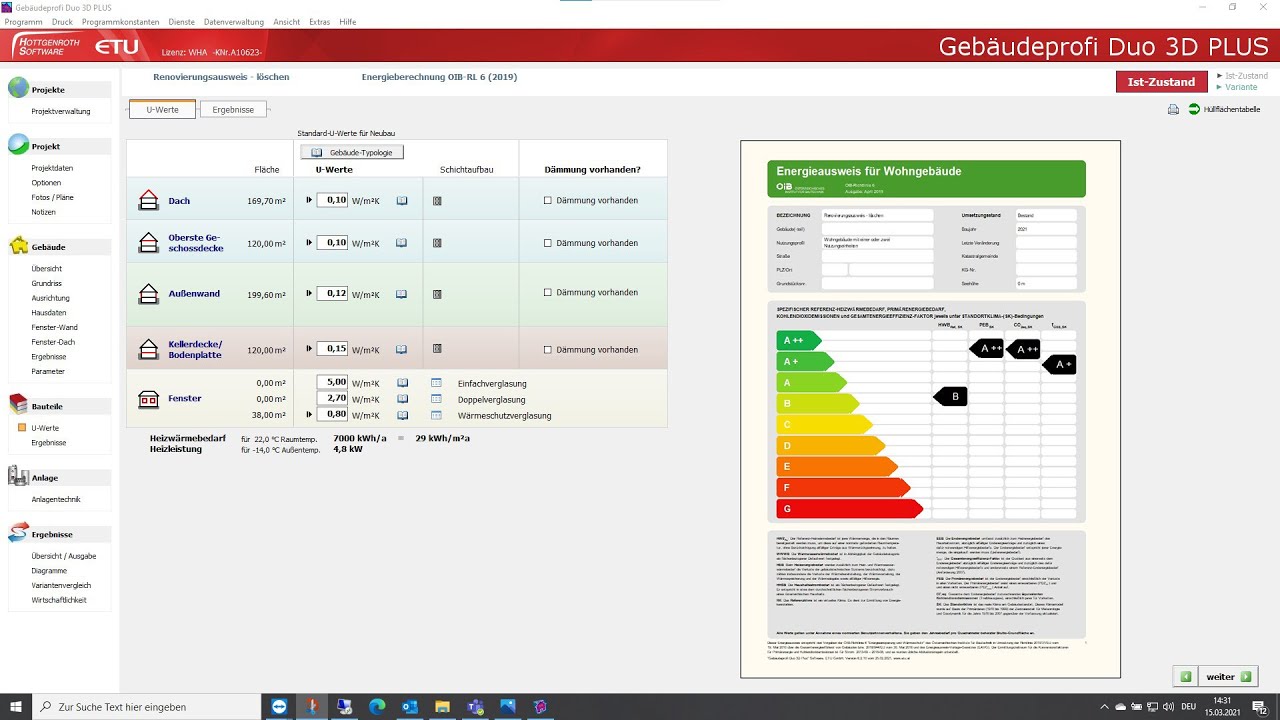
Task: Open the catalog book icon for Oberste Geschossdecke
Action: click(x=402, y=242)
